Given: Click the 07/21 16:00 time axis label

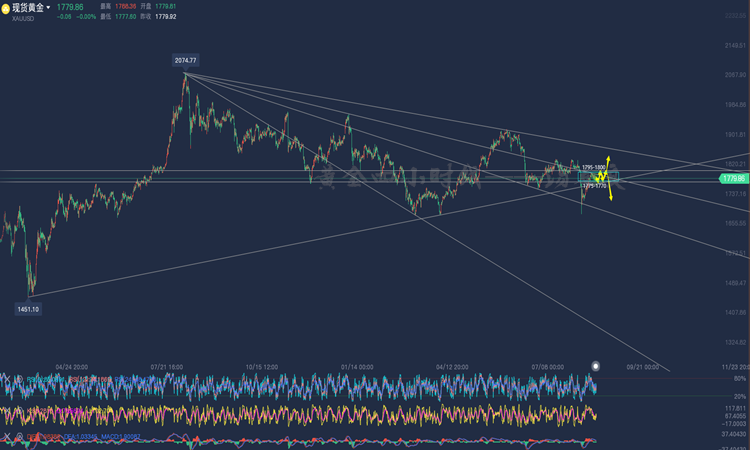Looking at the screenshot, I should (x=166, y=367).
